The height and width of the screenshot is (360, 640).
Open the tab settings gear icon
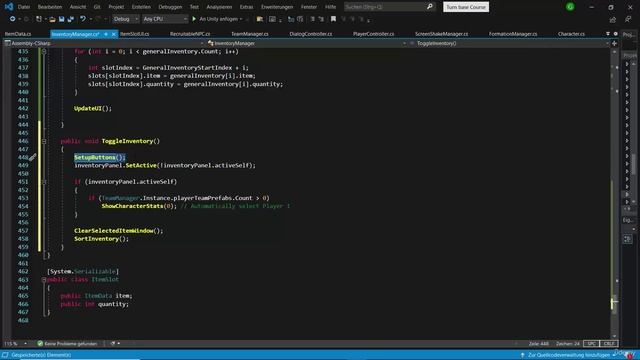click(x=616, y=34)
